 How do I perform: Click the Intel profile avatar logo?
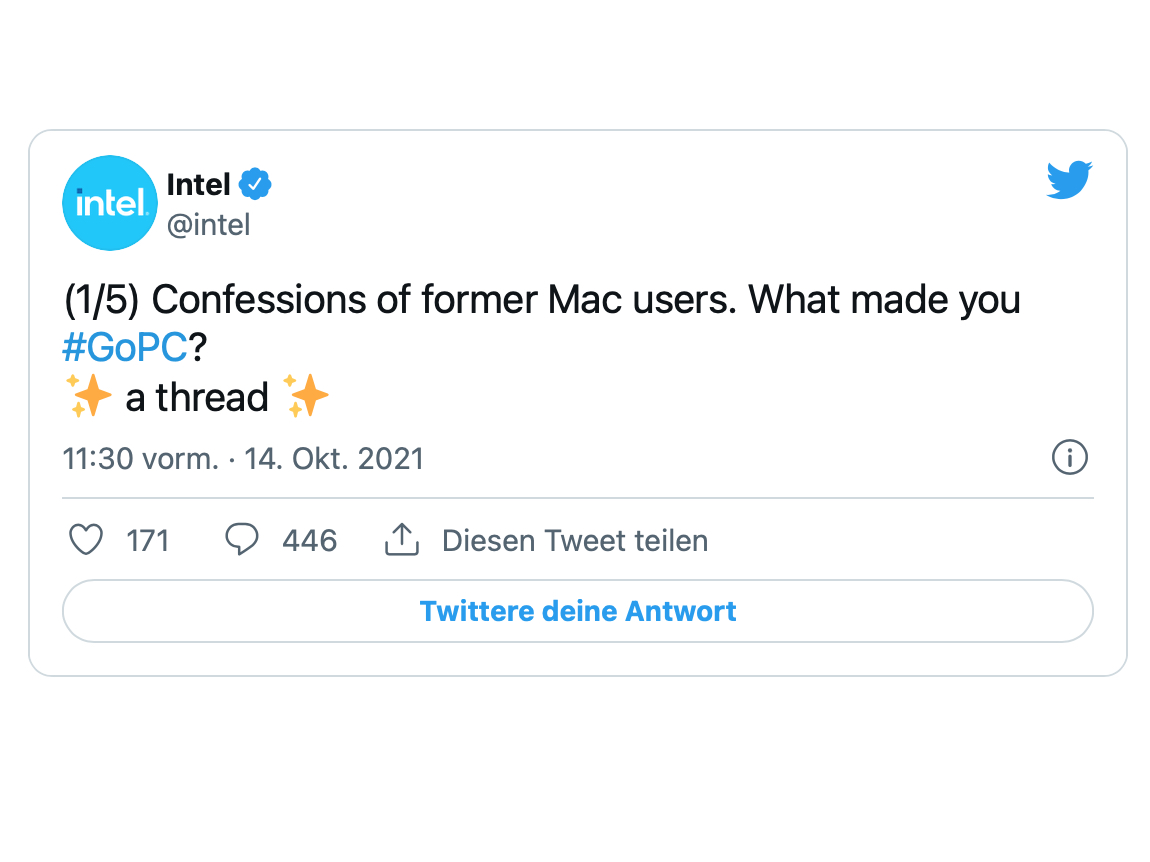110,203
